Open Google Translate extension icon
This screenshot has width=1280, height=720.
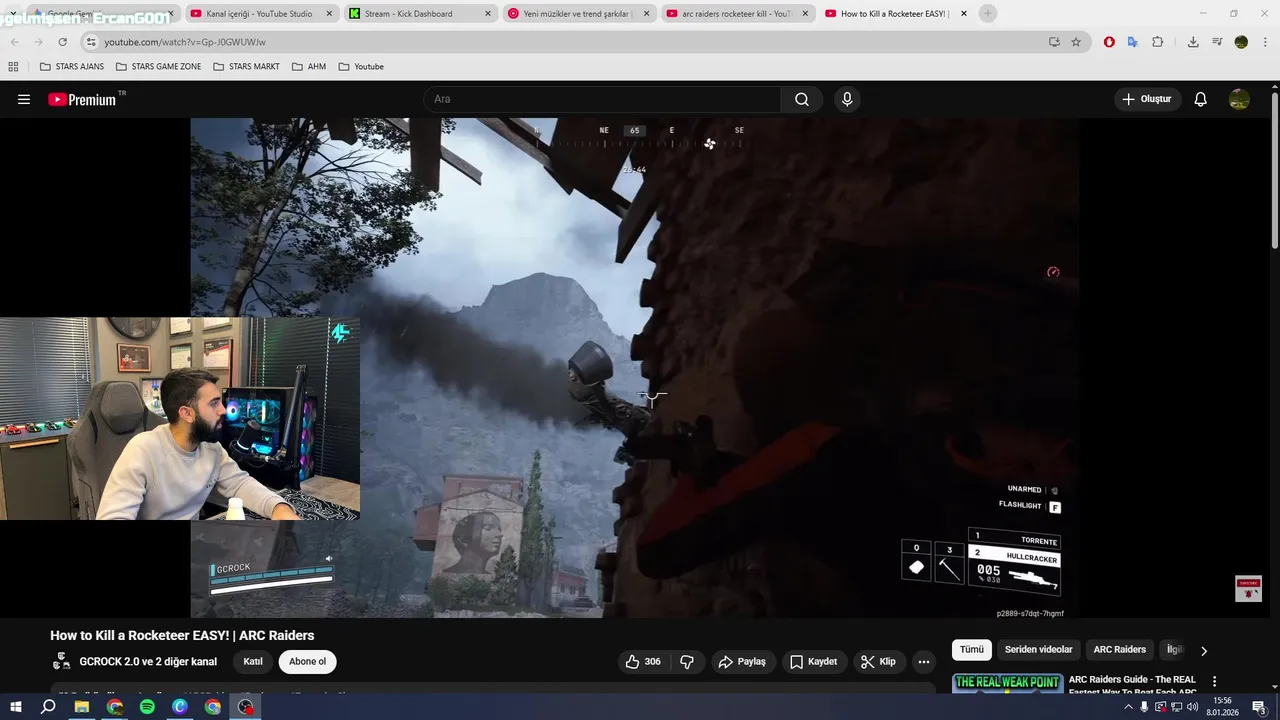pyautogui.click(x=1133, y=42)
